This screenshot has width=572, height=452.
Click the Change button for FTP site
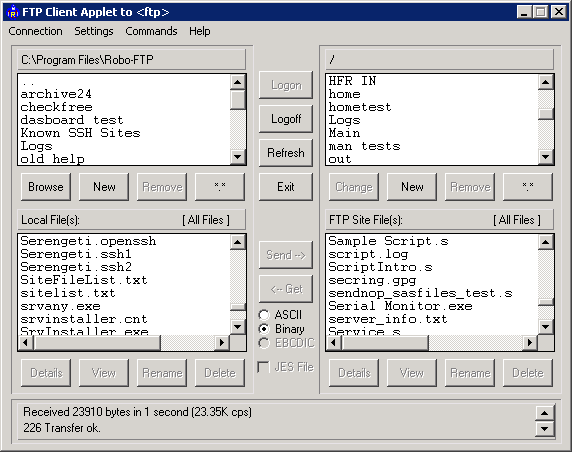point(354,187)
